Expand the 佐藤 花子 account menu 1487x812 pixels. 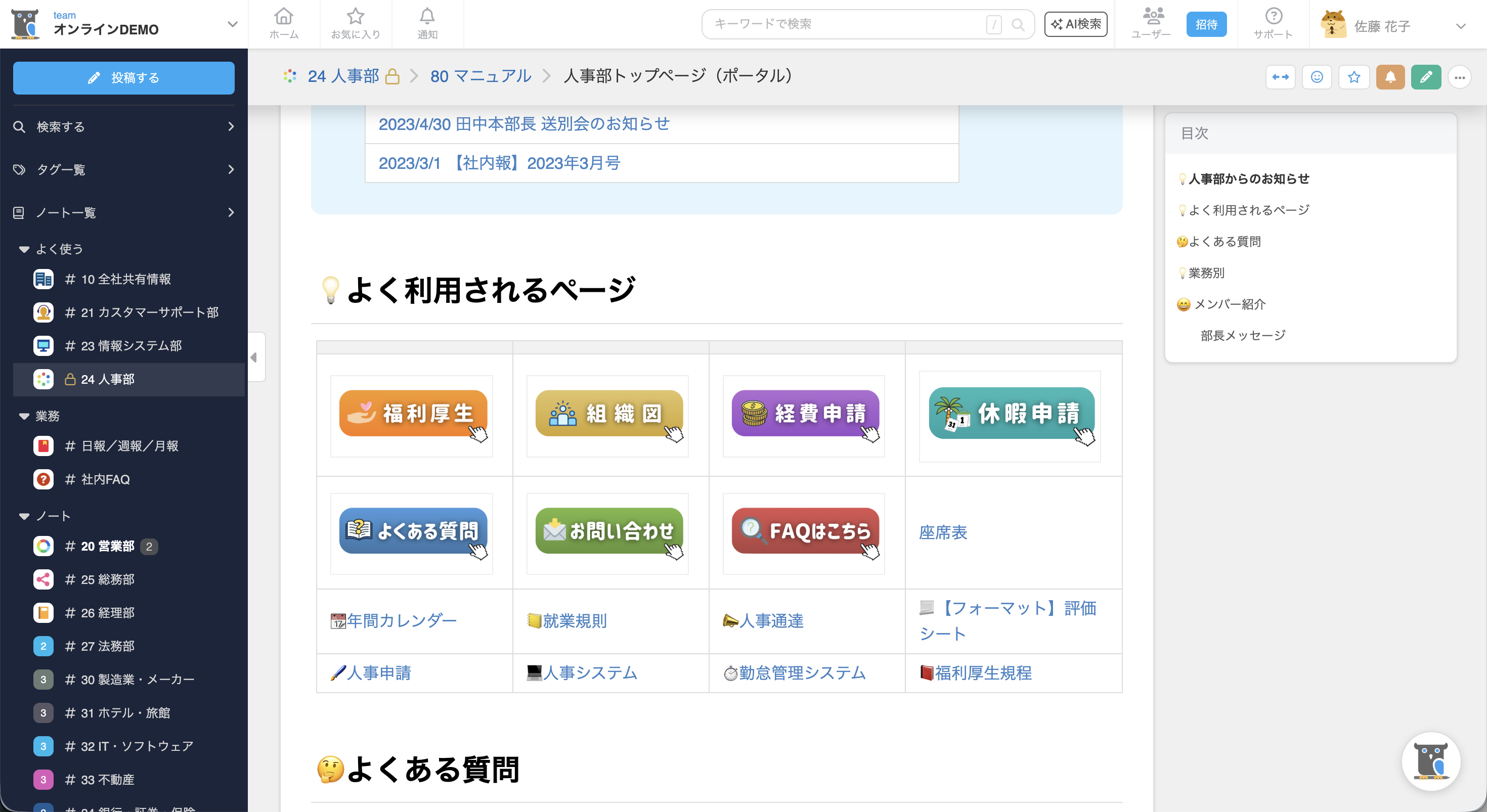1461,26
